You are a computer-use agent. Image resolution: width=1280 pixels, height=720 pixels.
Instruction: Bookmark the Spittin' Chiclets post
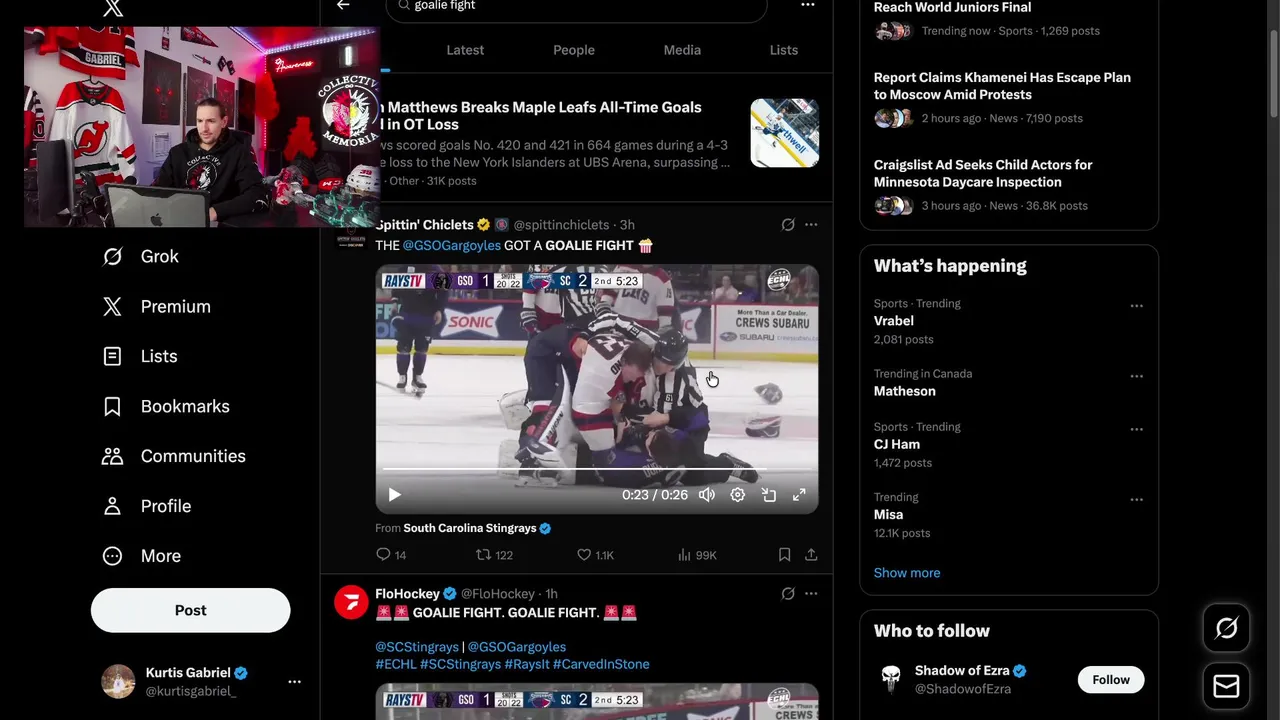point(785,555)
